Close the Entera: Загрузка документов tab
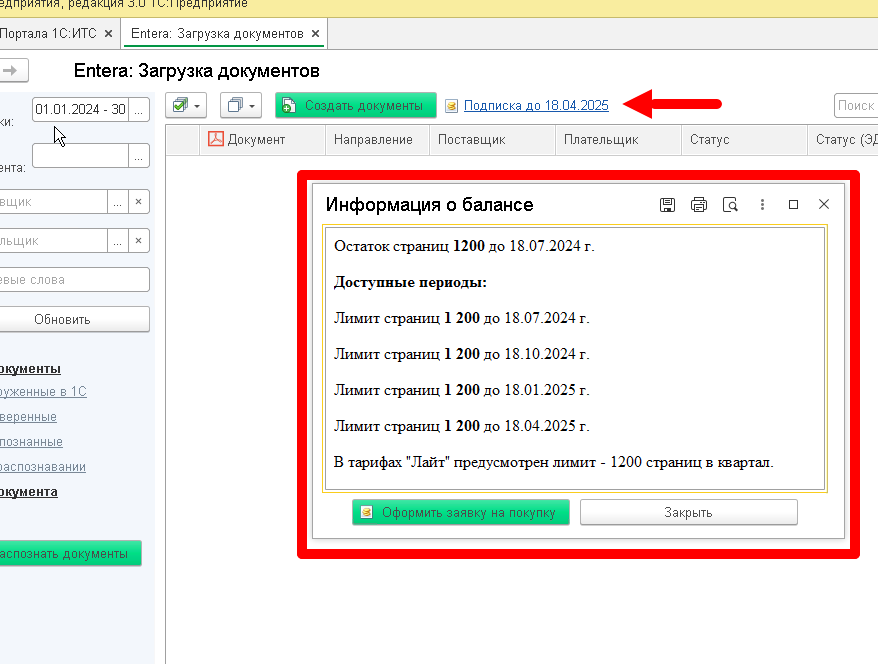Screen dimensions: 878x664 315,34
